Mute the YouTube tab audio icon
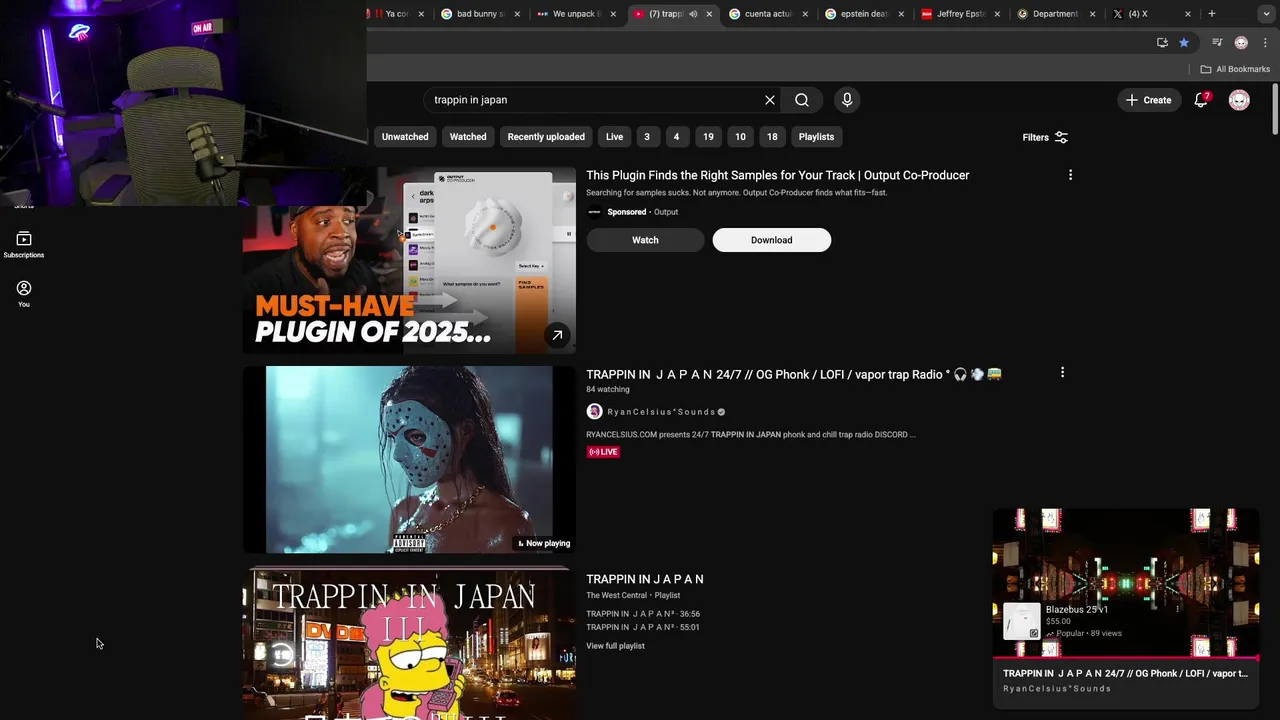This screenshot has width=1280, height=720. click(x=693, y=14)
